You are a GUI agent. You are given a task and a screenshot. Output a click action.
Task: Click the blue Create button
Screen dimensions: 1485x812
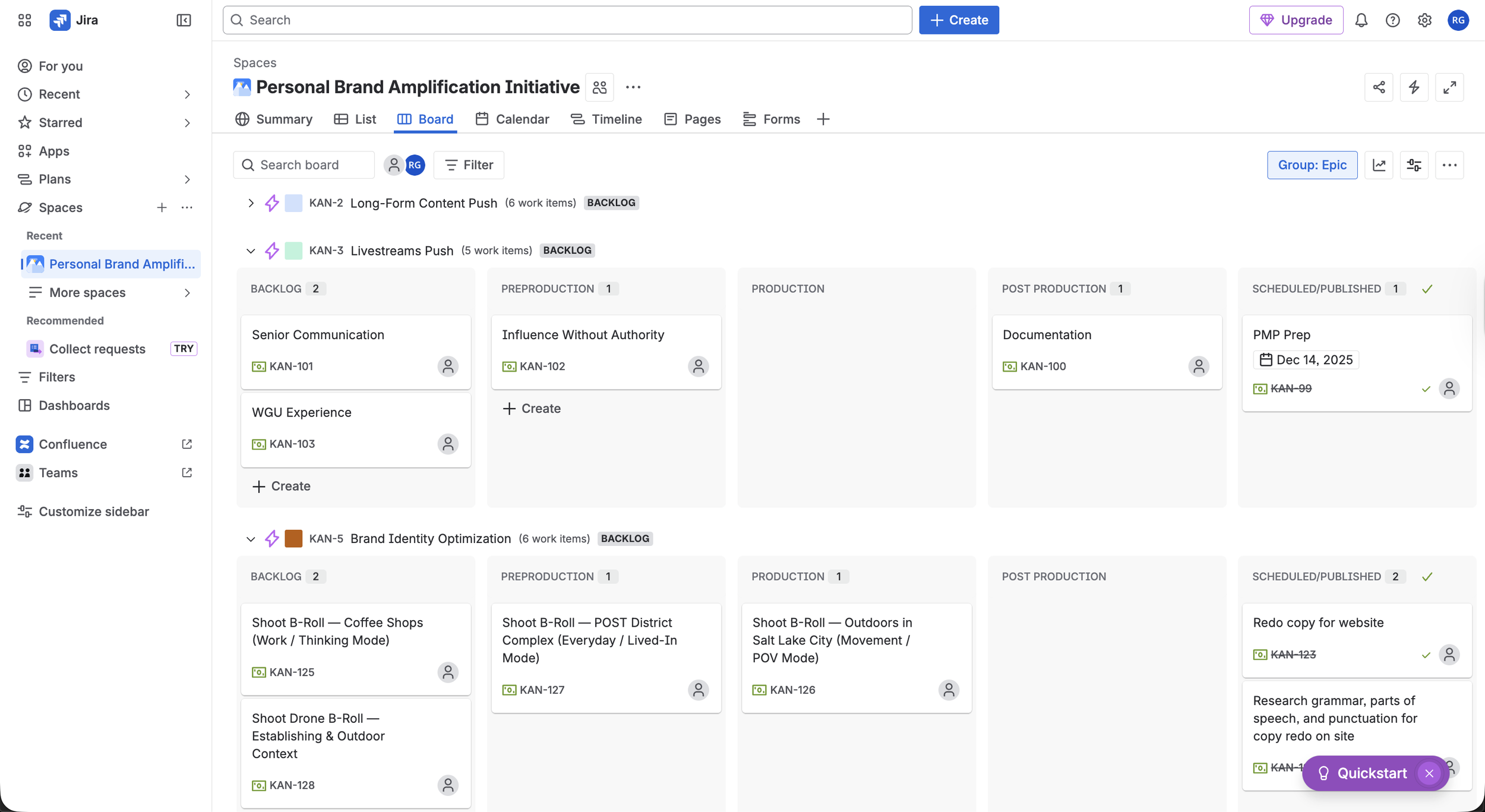pyautogui.click(x=958, y=20)
